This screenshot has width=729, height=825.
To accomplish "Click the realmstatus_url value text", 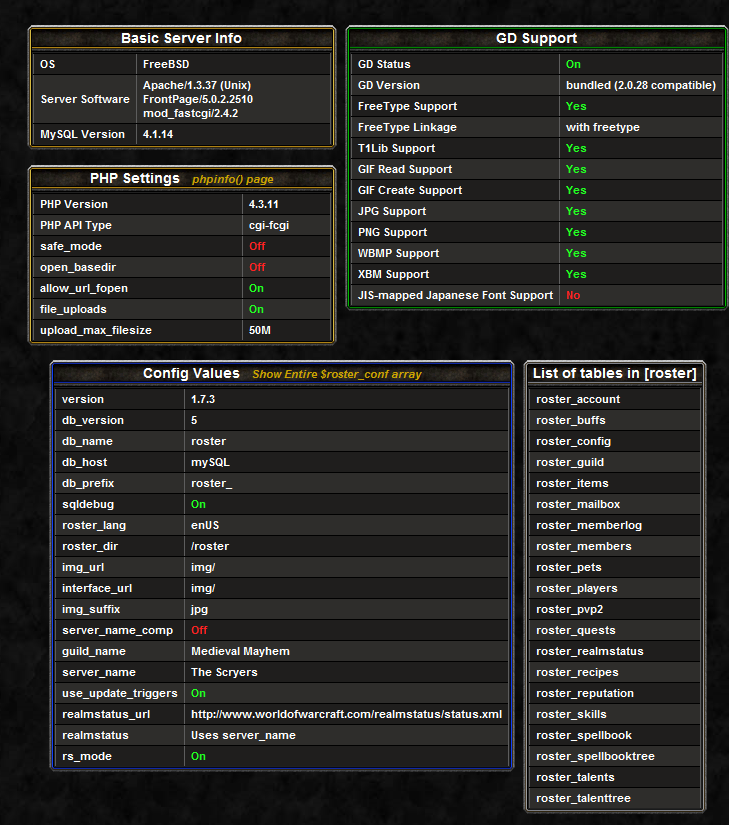I will (x=346, y=714).
